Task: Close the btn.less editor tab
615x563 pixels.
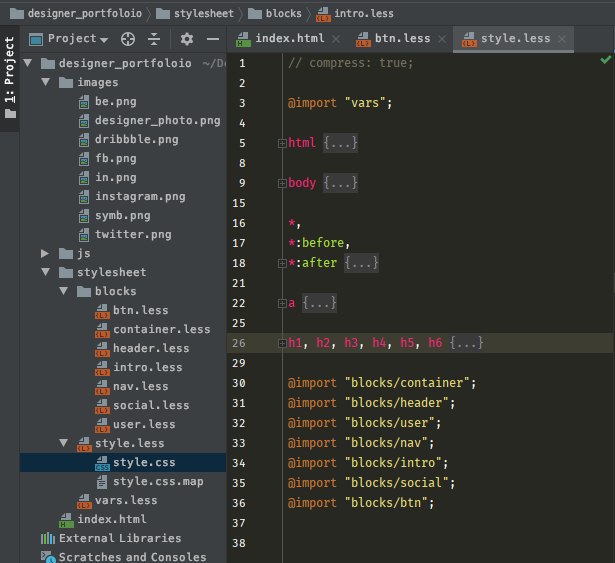Action: (441, 39)
